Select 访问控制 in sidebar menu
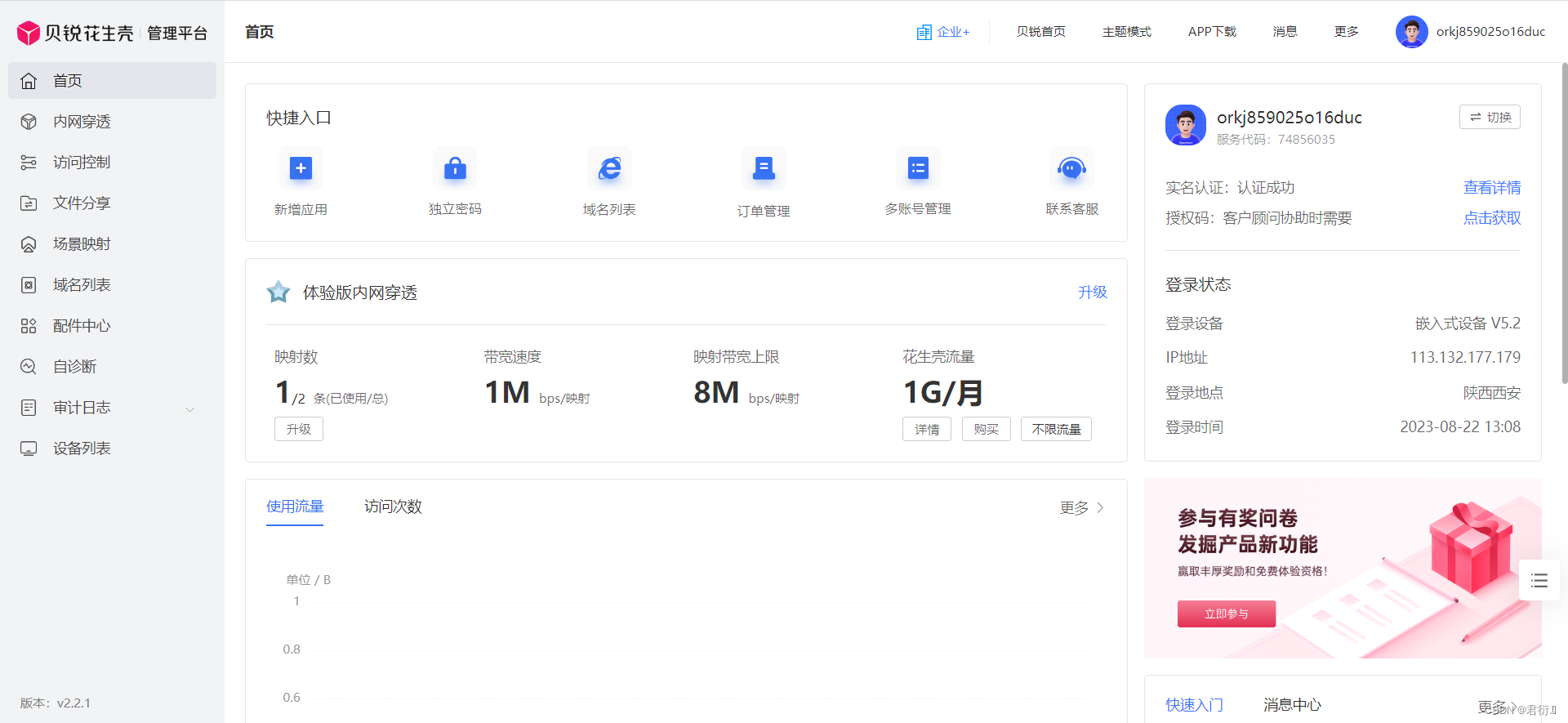 pos(112,163)
